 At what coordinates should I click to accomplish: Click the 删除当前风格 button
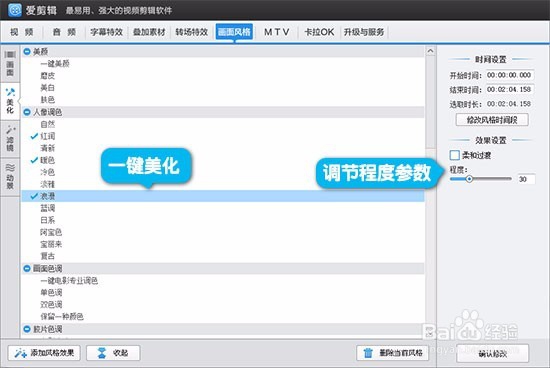[x=393, y=353]
